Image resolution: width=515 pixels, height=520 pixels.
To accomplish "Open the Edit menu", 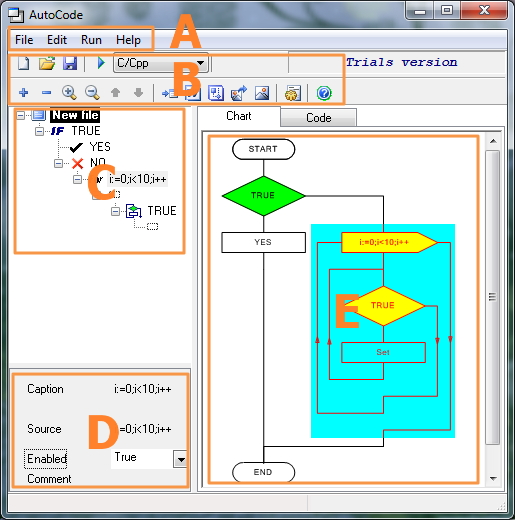I will (x=57, y=40).
